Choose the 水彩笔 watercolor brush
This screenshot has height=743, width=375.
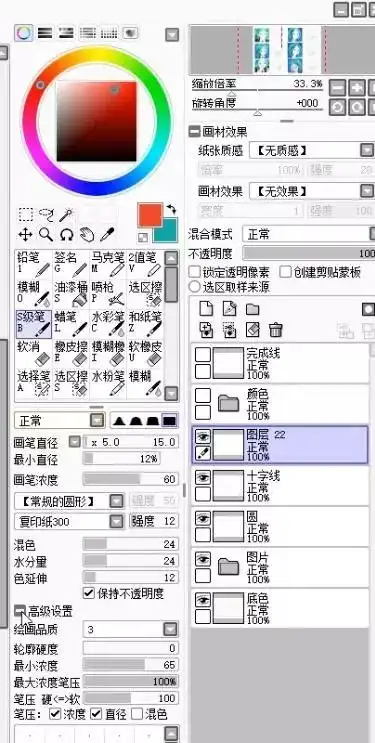coord(108,323)
